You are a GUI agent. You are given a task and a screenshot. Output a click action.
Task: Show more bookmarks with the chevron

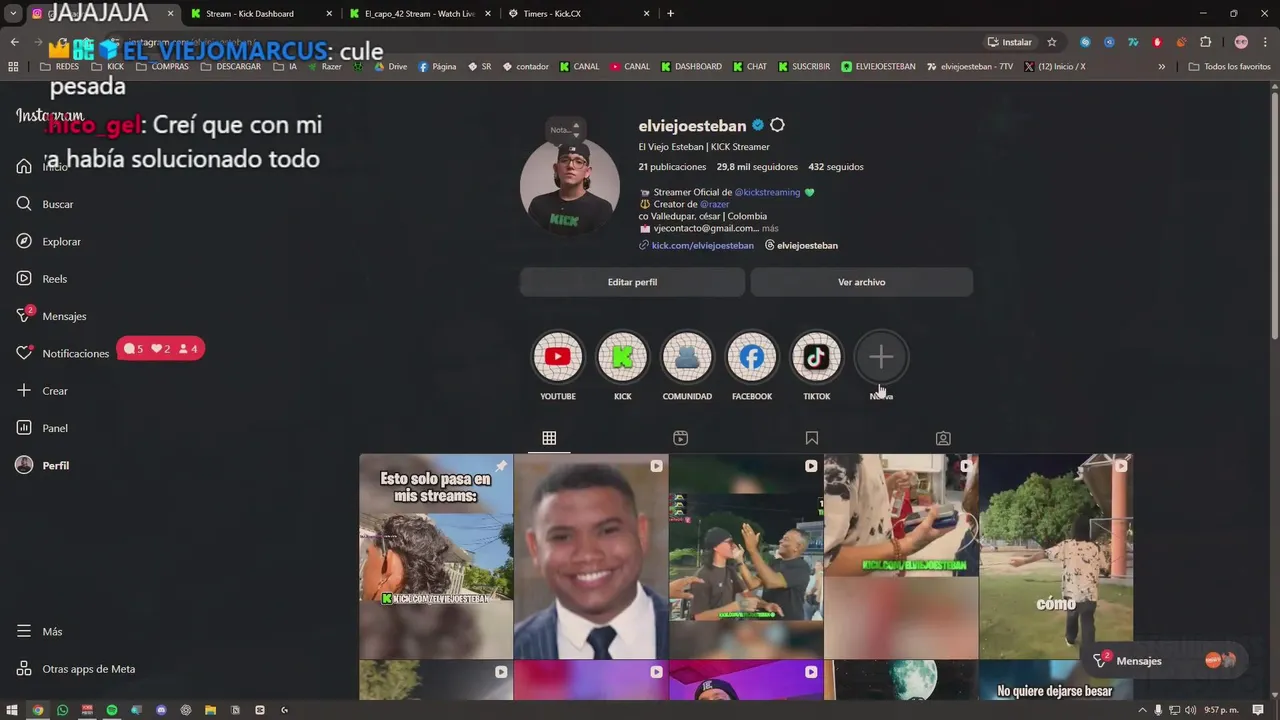tap(1161, 67)
